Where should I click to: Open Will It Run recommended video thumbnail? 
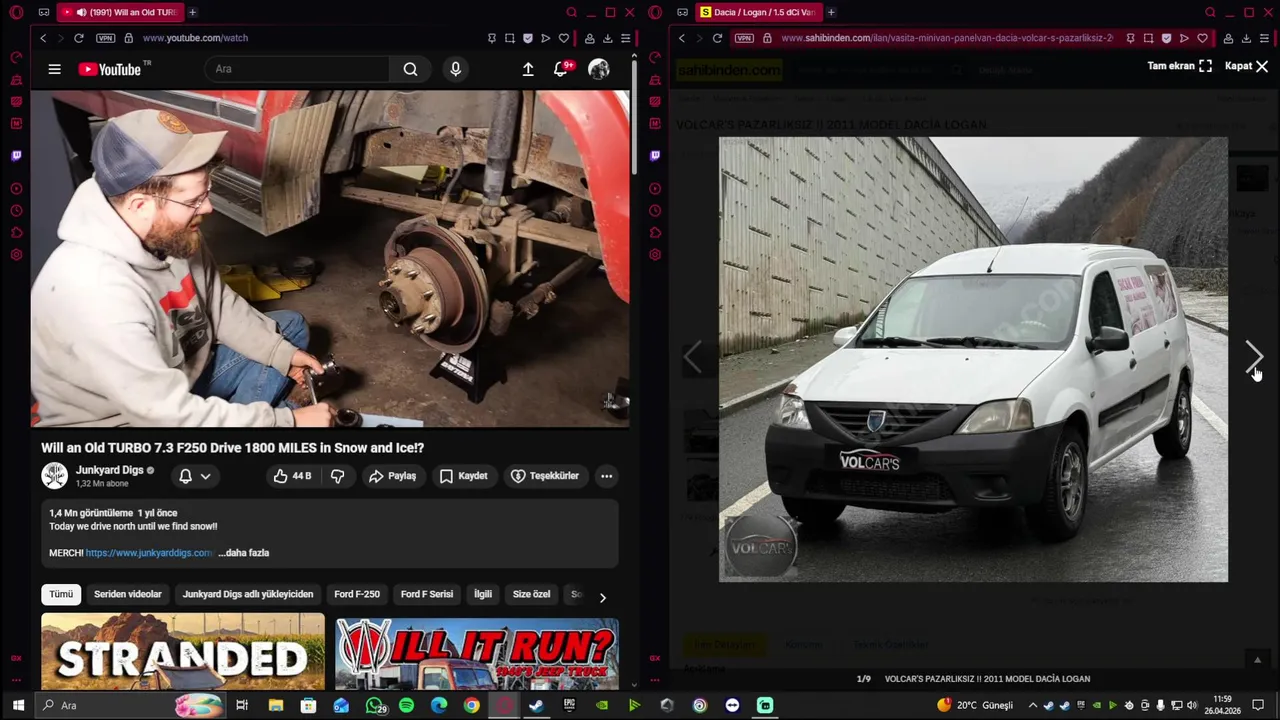[477, 651]
